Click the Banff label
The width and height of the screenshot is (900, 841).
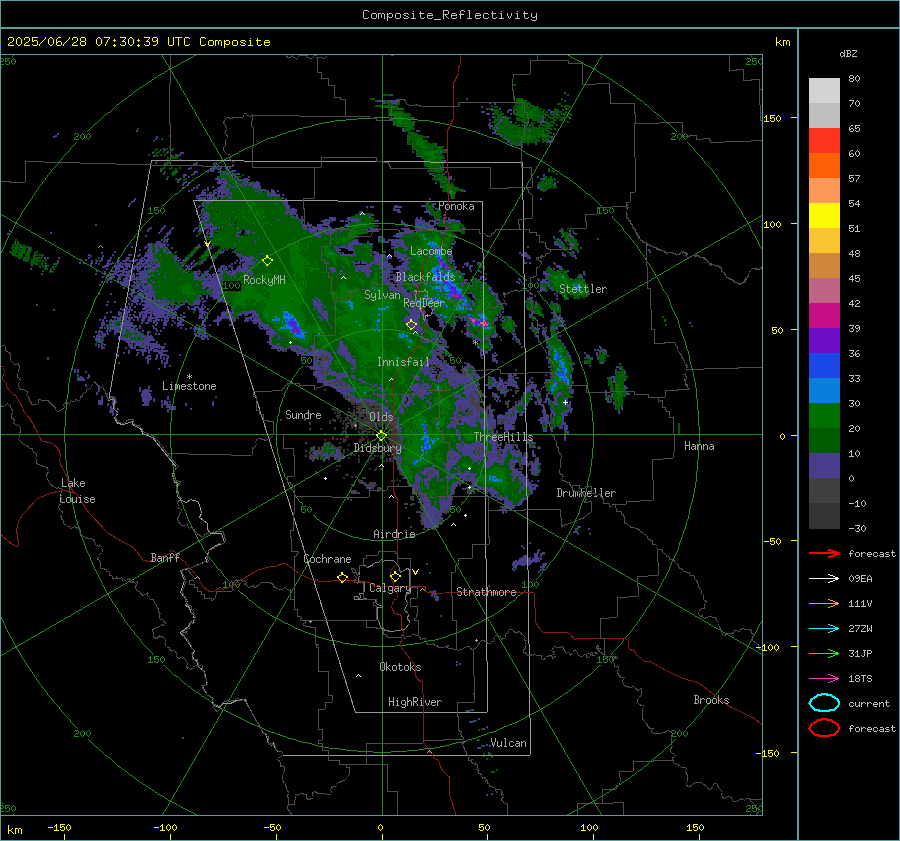165,557
